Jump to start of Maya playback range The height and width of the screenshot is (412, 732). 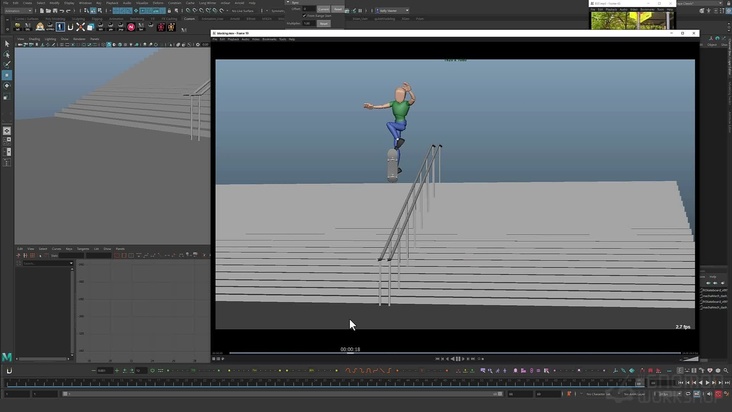pos(681,383)
